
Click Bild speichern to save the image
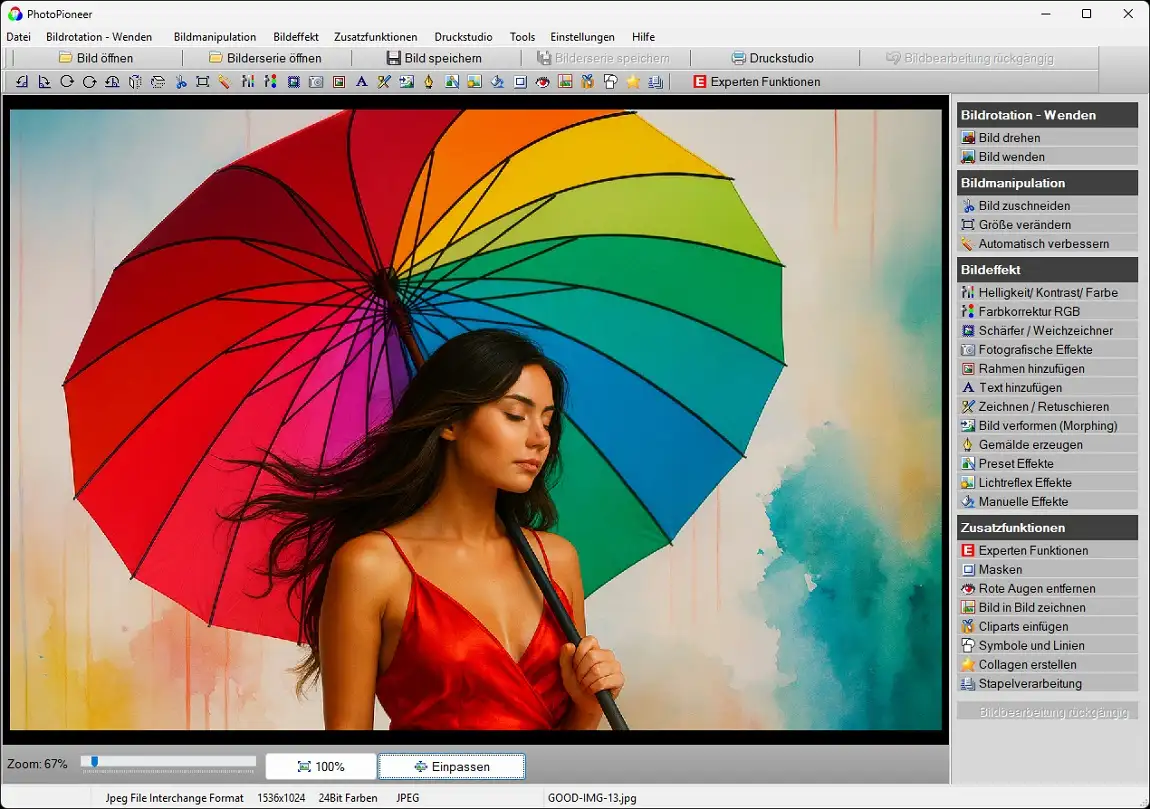pos(434,58)
